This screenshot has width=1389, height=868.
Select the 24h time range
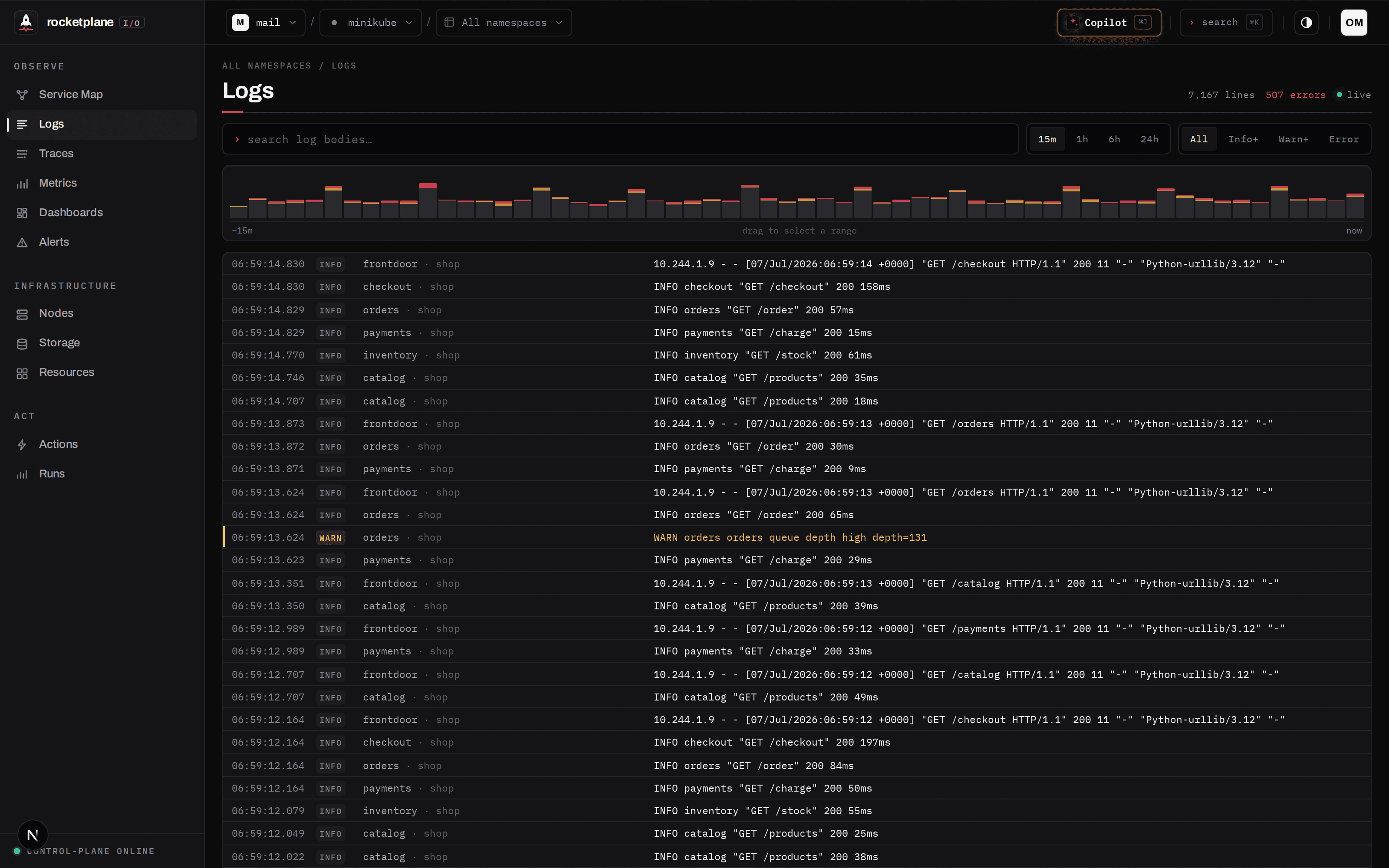pyautogui.click(x=1149, y=139)
